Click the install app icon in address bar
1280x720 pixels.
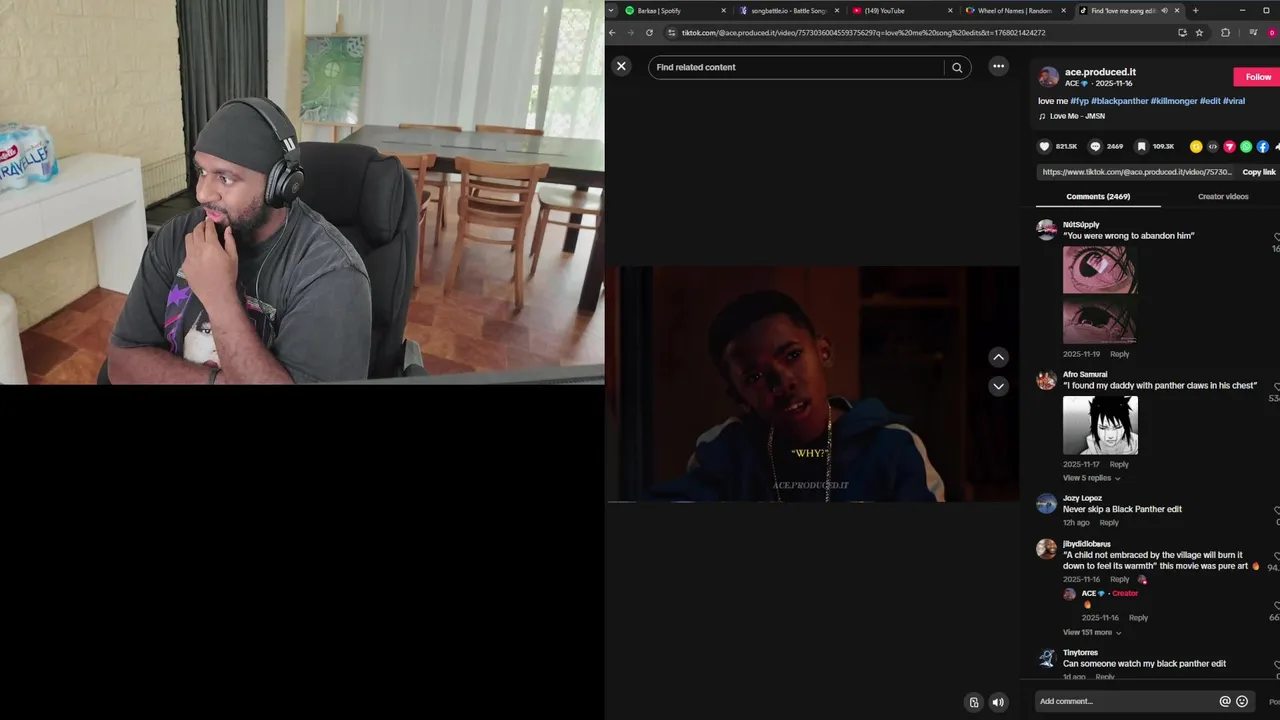[1182, 32]
